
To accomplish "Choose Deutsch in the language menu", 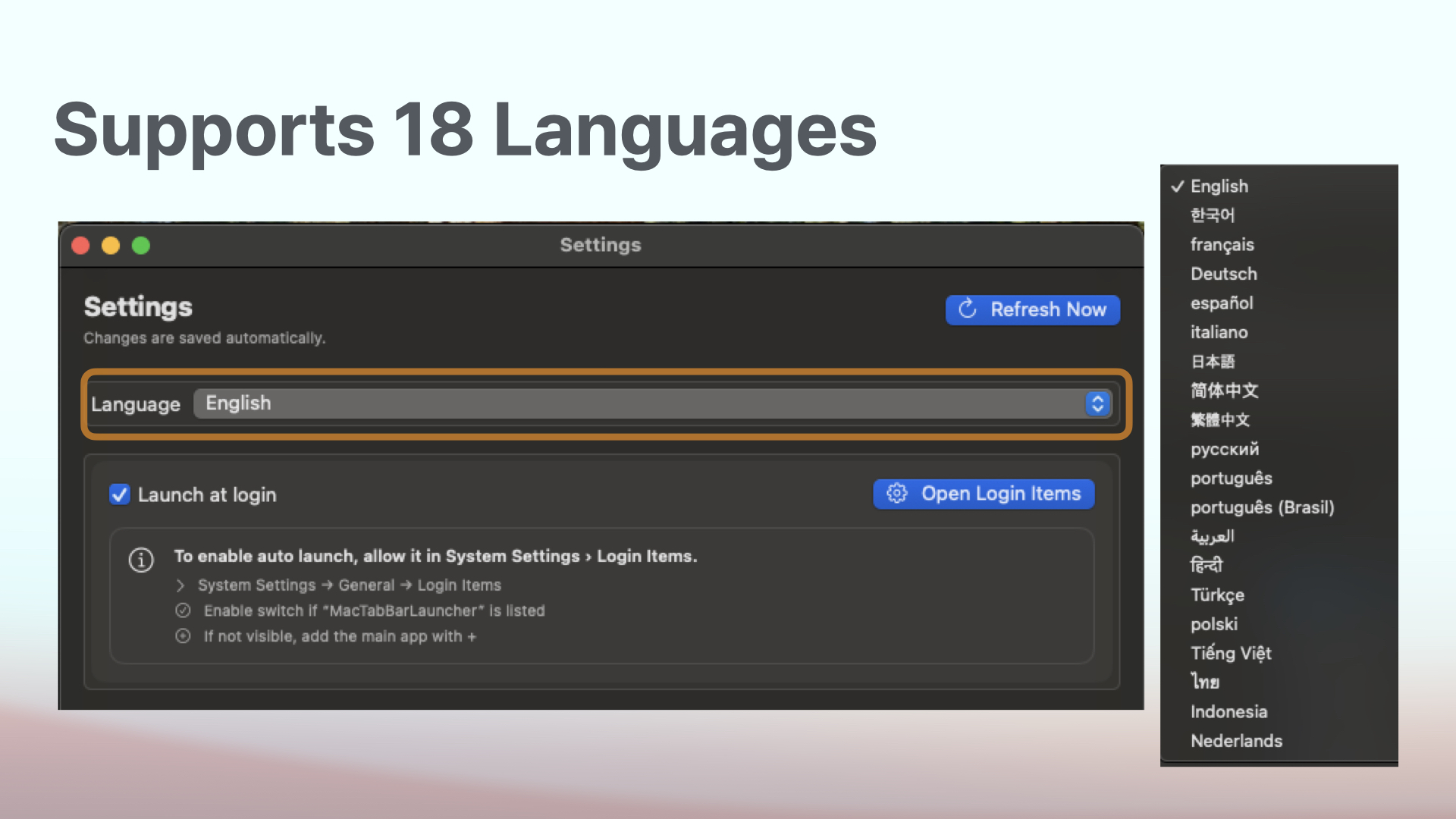I will 1223,274.
